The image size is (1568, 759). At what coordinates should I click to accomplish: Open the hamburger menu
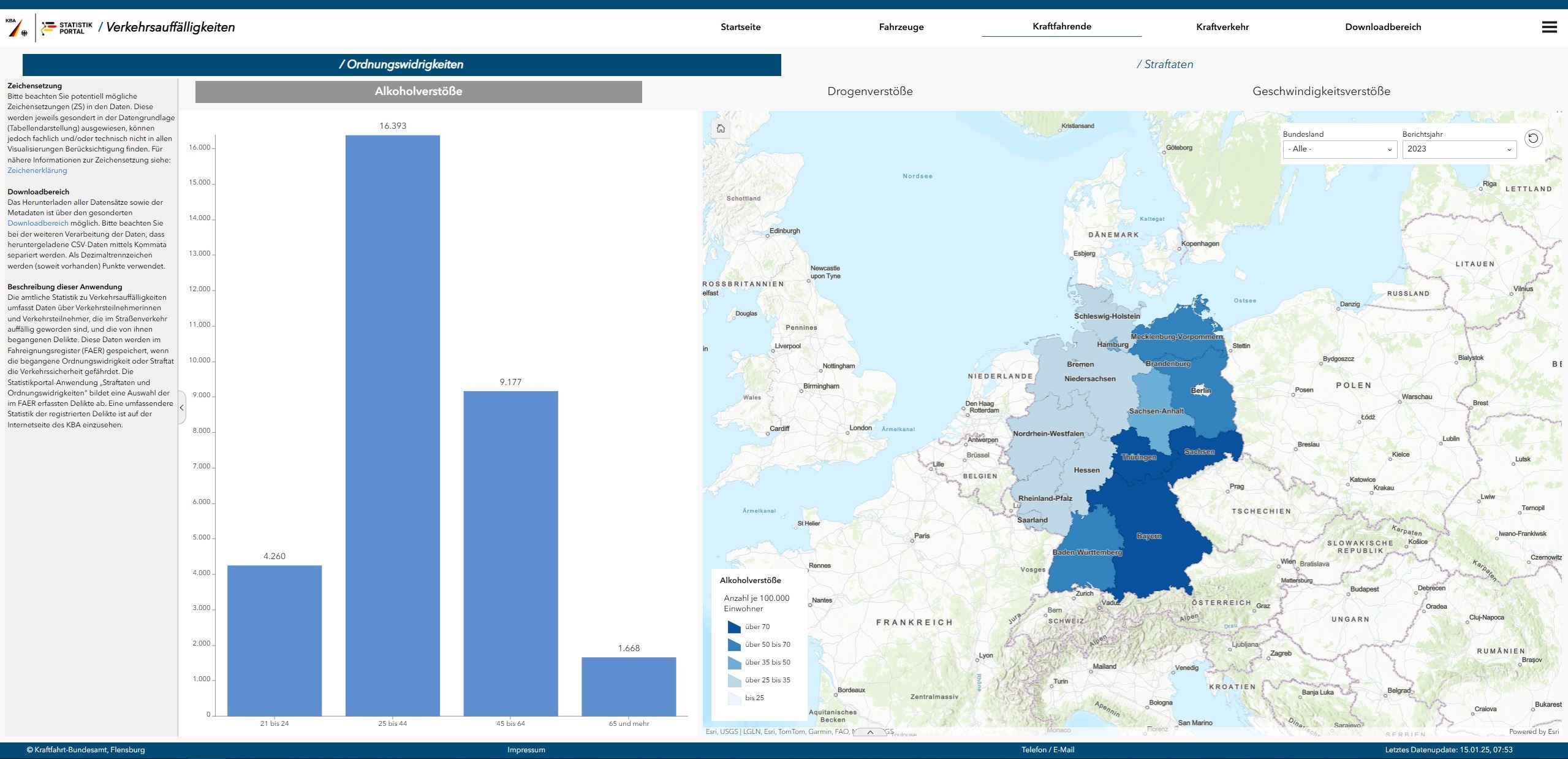[x=1549, y=27]
